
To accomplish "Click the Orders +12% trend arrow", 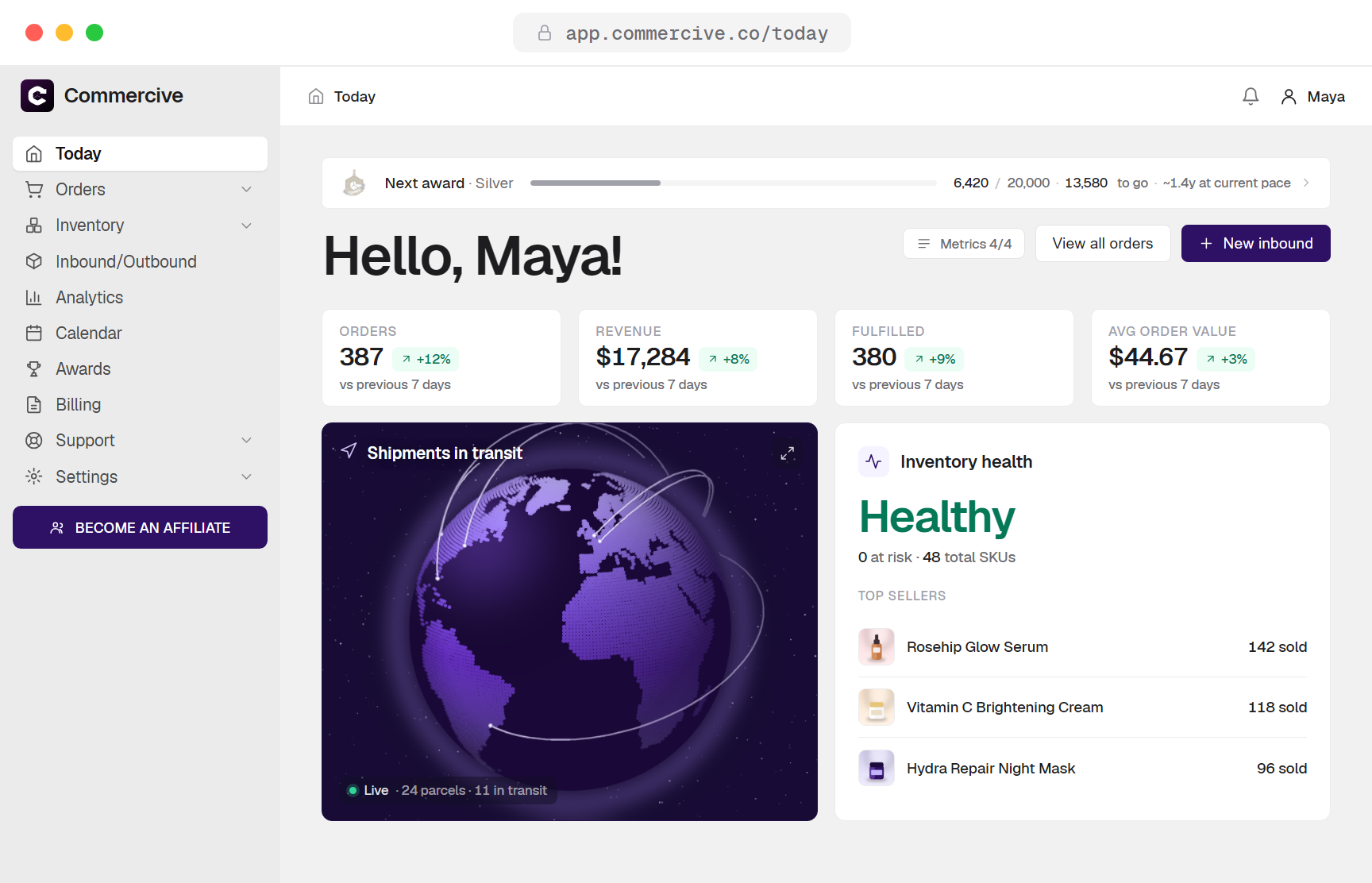I will click(407, 359).
